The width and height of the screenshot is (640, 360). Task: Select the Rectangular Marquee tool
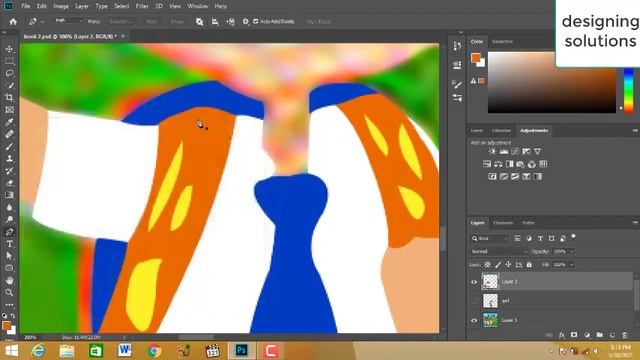tap(9, 61)
